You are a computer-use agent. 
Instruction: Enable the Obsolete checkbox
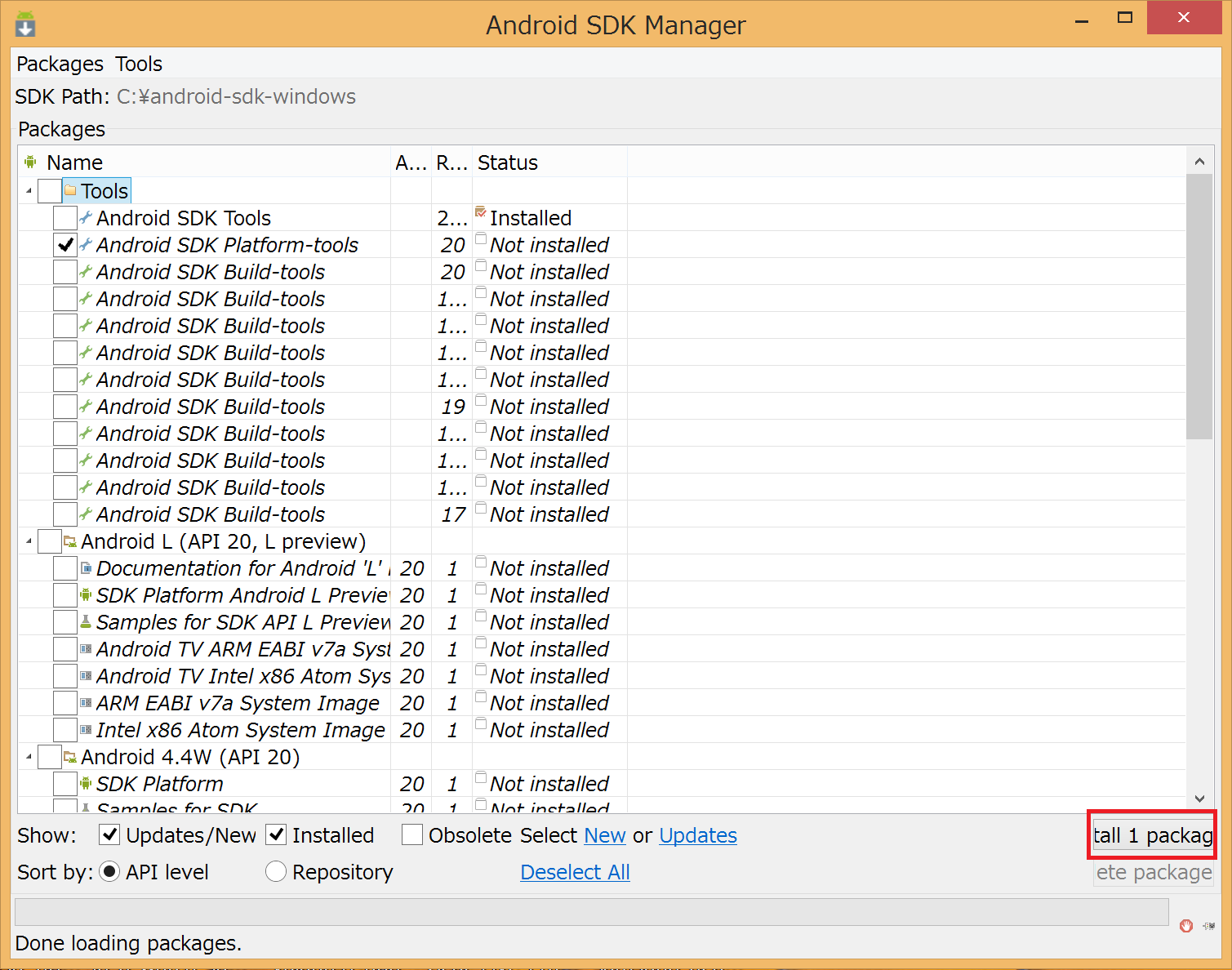click(412, 835)
